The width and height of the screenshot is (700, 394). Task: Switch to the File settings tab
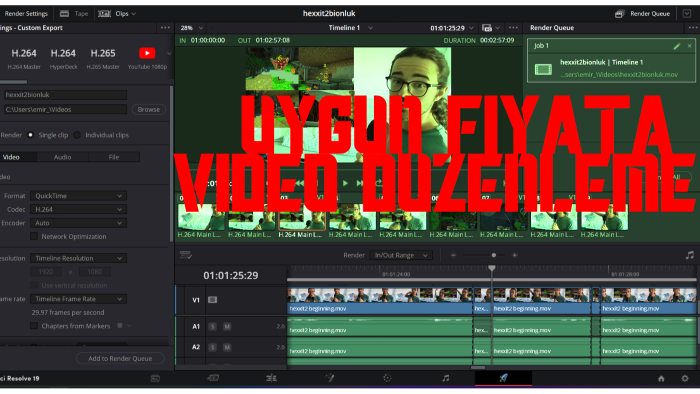[114, 157]
